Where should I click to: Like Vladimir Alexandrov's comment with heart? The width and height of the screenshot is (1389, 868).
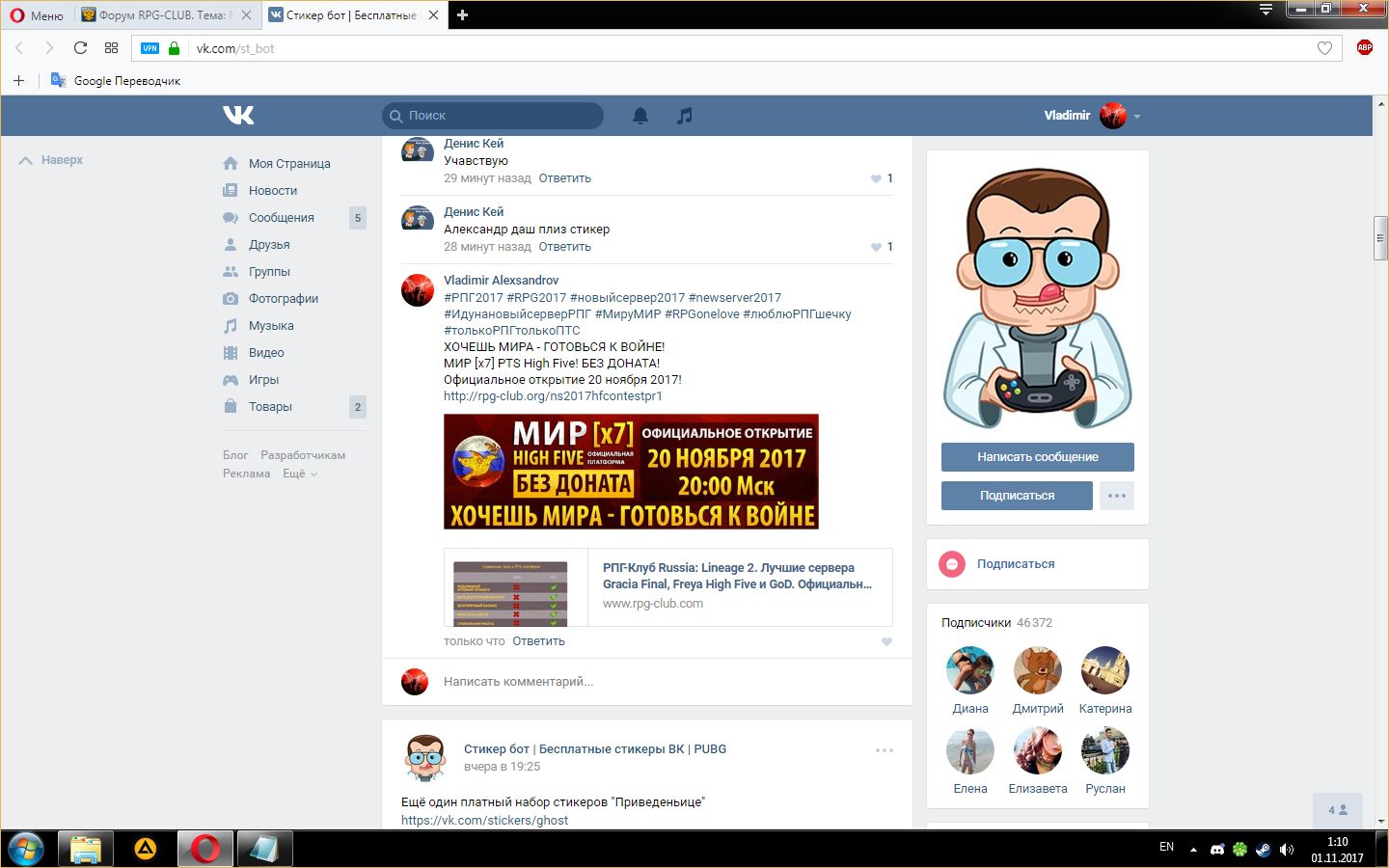pyautogui.click(x=886, y=642)
